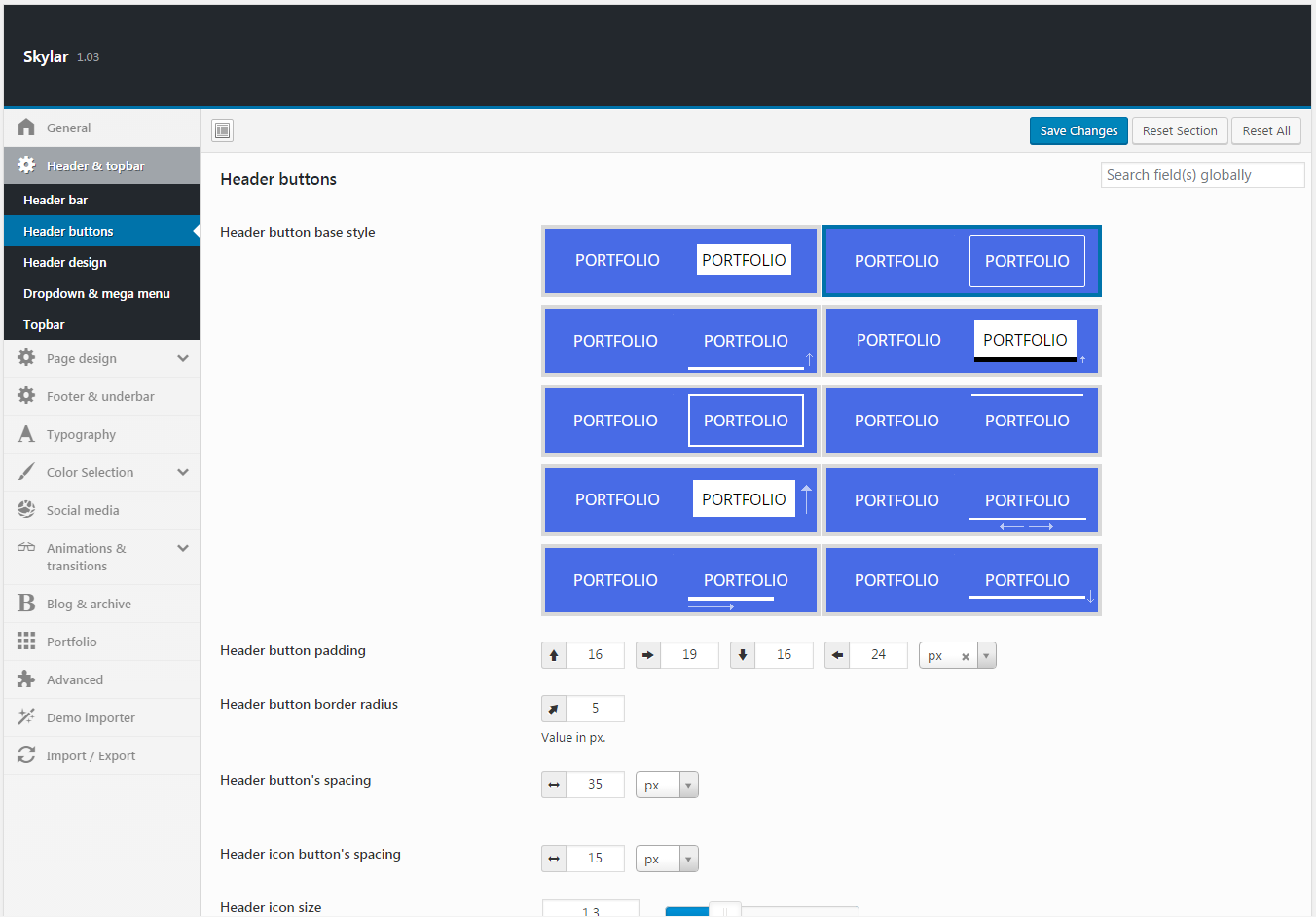Select the Header buttons submenu item

(x=101, y=231)
